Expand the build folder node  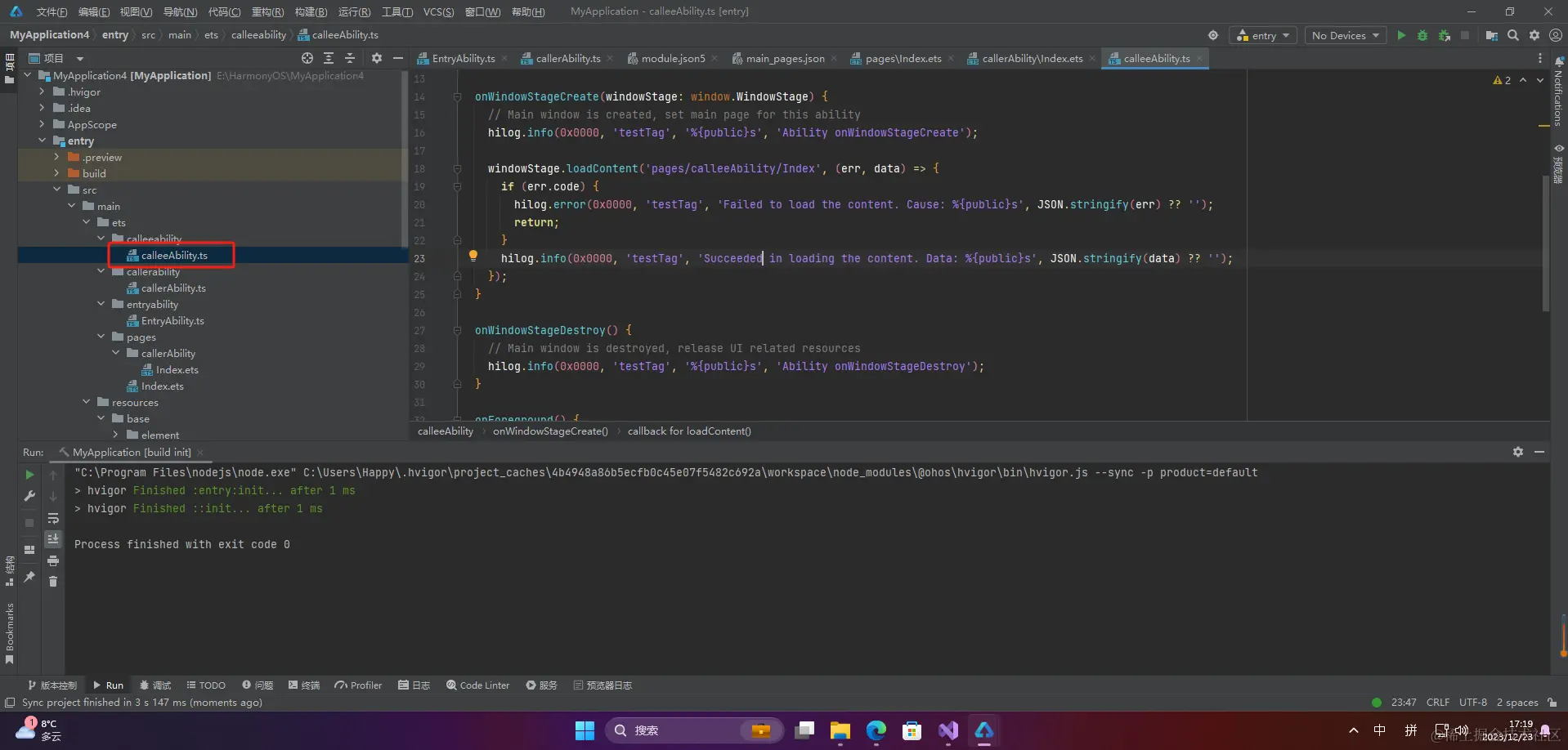[57, 173]
